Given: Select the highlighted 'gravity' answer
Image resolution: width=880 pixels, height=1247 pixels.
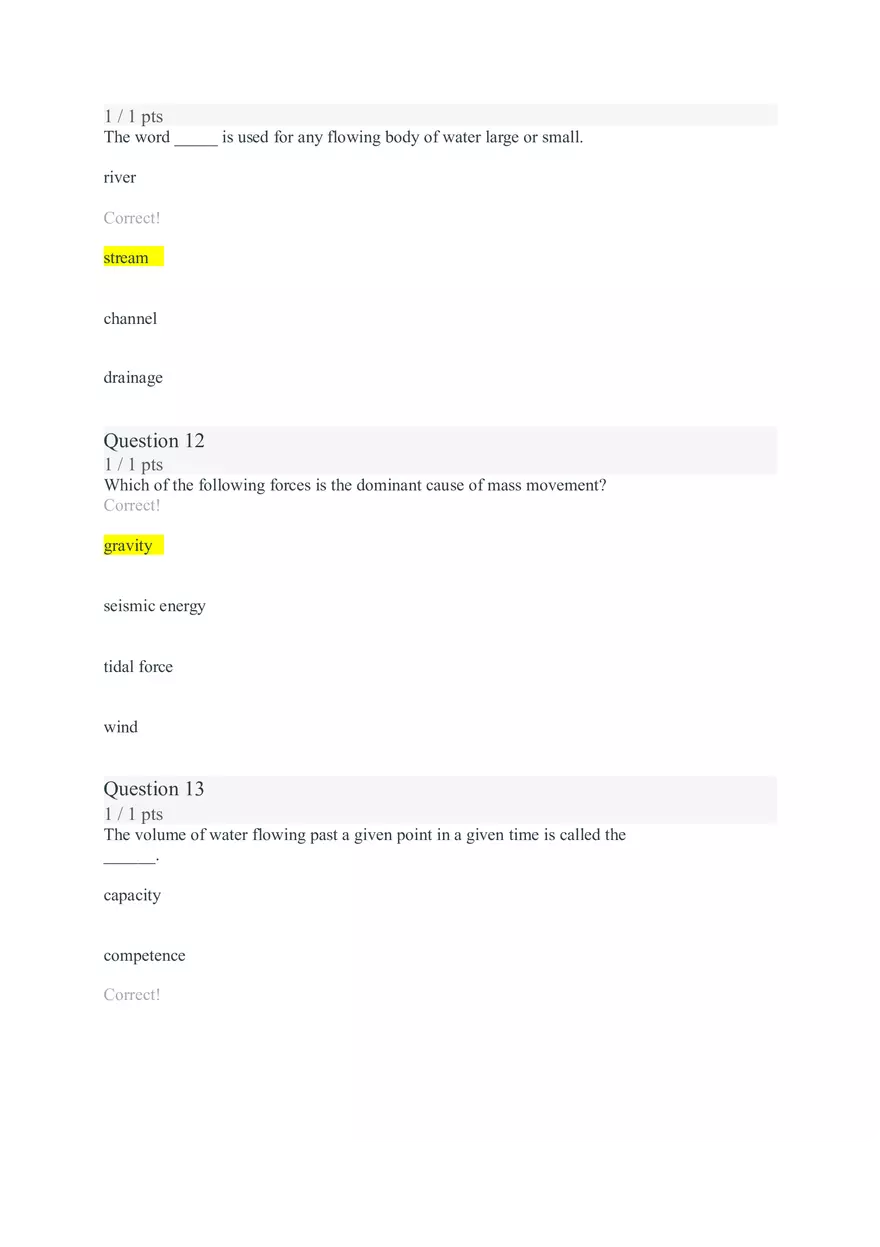Looking at the screenshot, I should (133, 546).
